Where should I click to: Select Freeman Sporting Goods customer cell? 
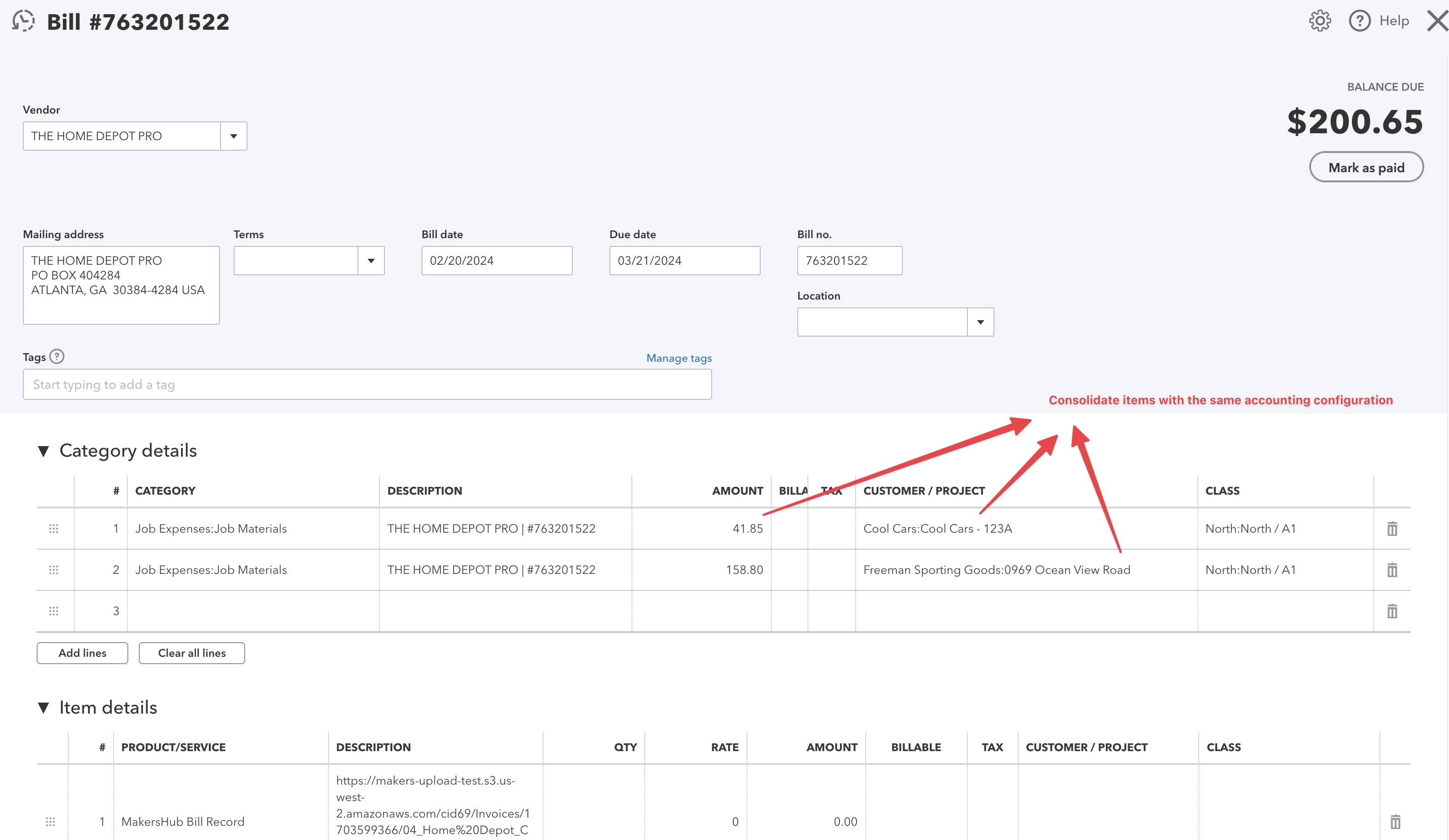tap(1026, 570)
